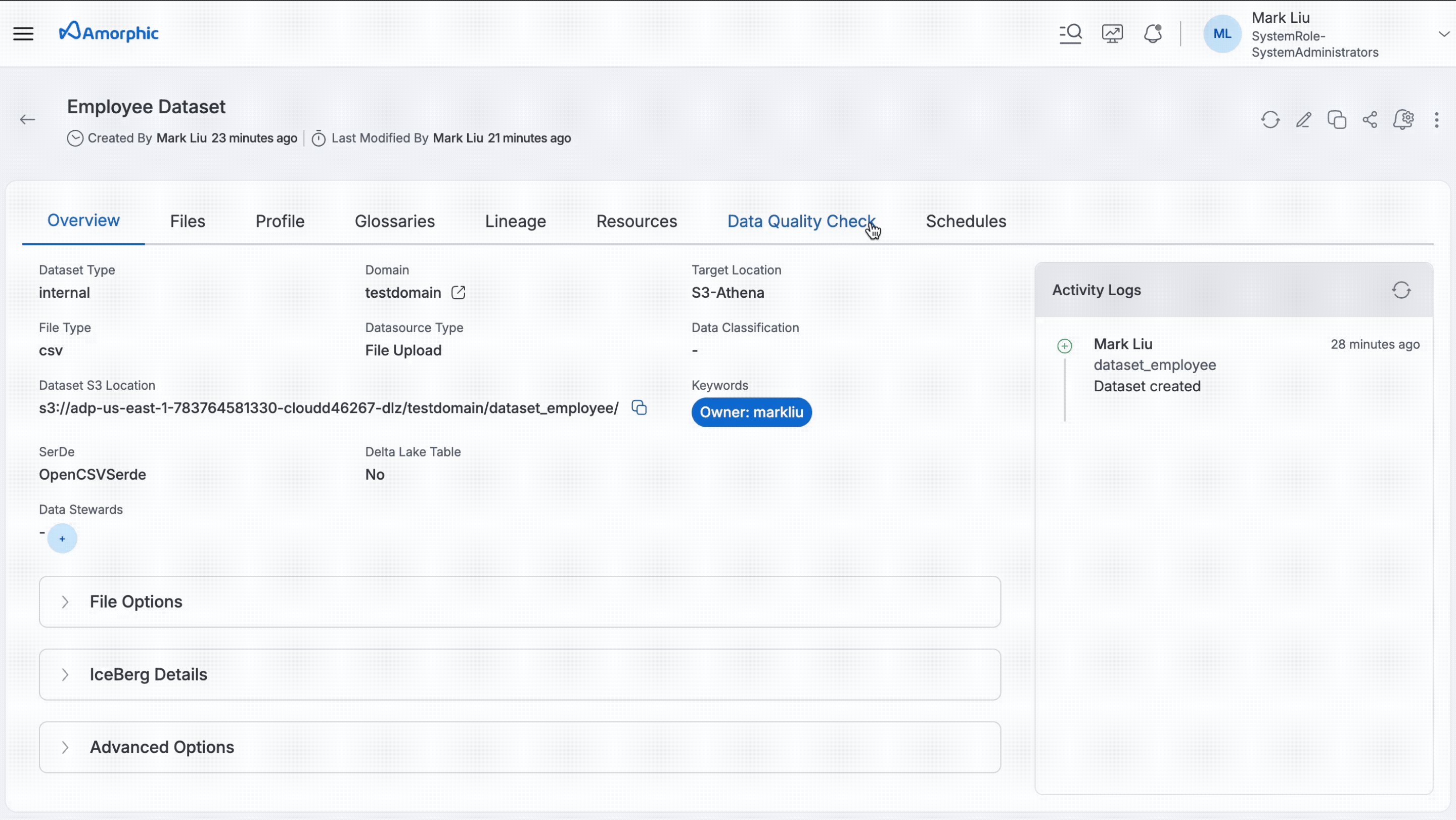Switch to the Lineage tab
Image resolution: width=1456 pixels, height=820 pixels.
tap(515, 221)
